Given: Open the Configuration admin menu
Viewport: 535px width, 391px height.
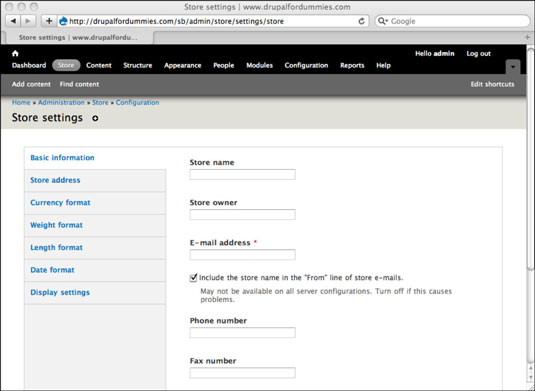Looking at the screenshot, I should point(306,65).
